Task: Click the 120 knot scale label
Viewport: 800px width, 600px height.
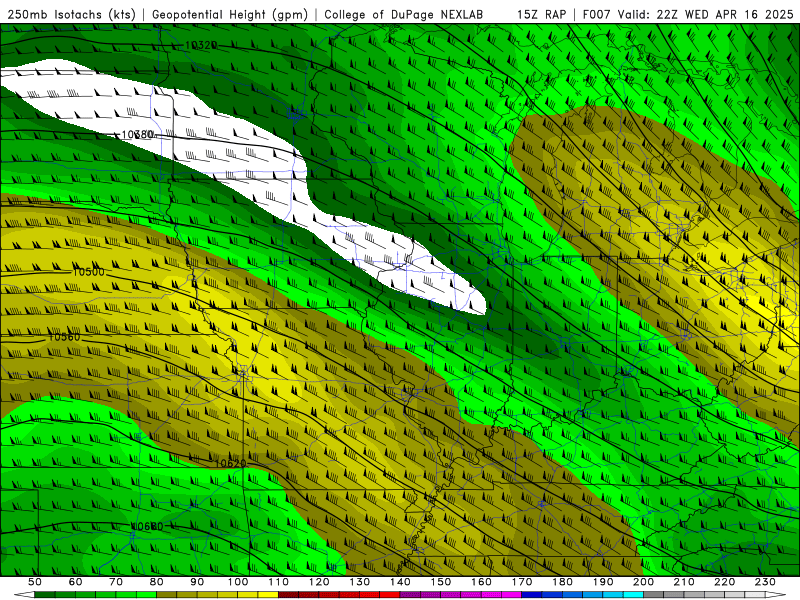Action: [319, 582]
